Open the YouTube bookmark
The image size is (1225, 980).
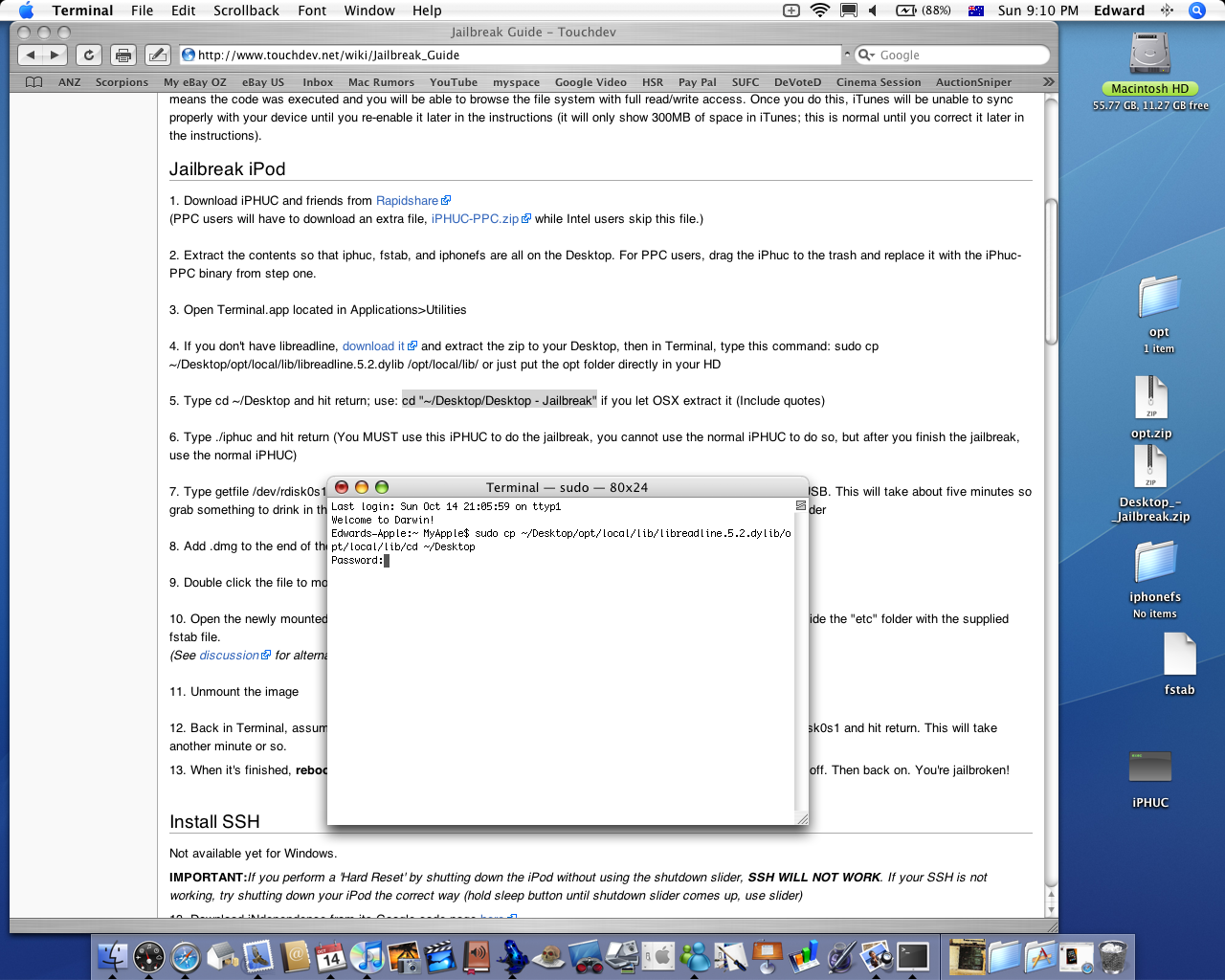(454, 82)
